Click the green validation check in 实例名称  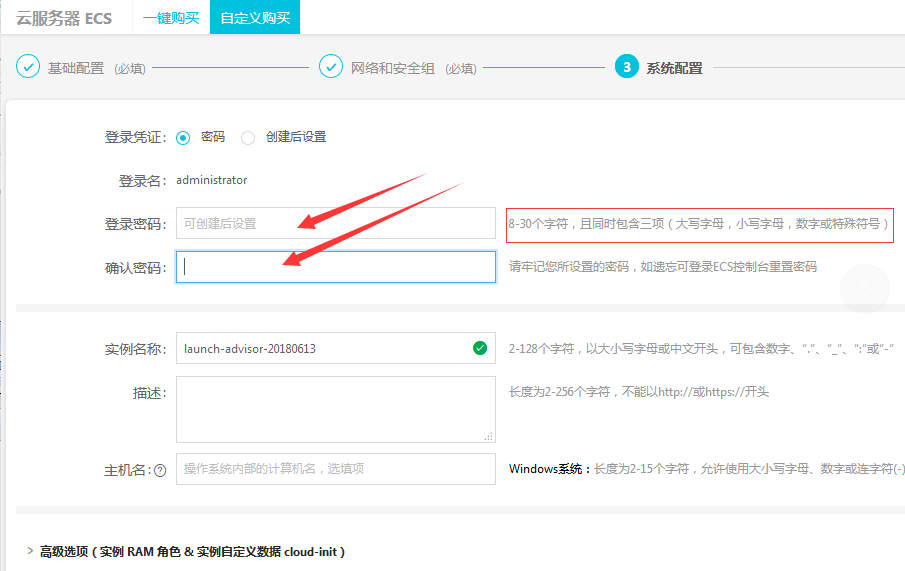pos(480,348)
